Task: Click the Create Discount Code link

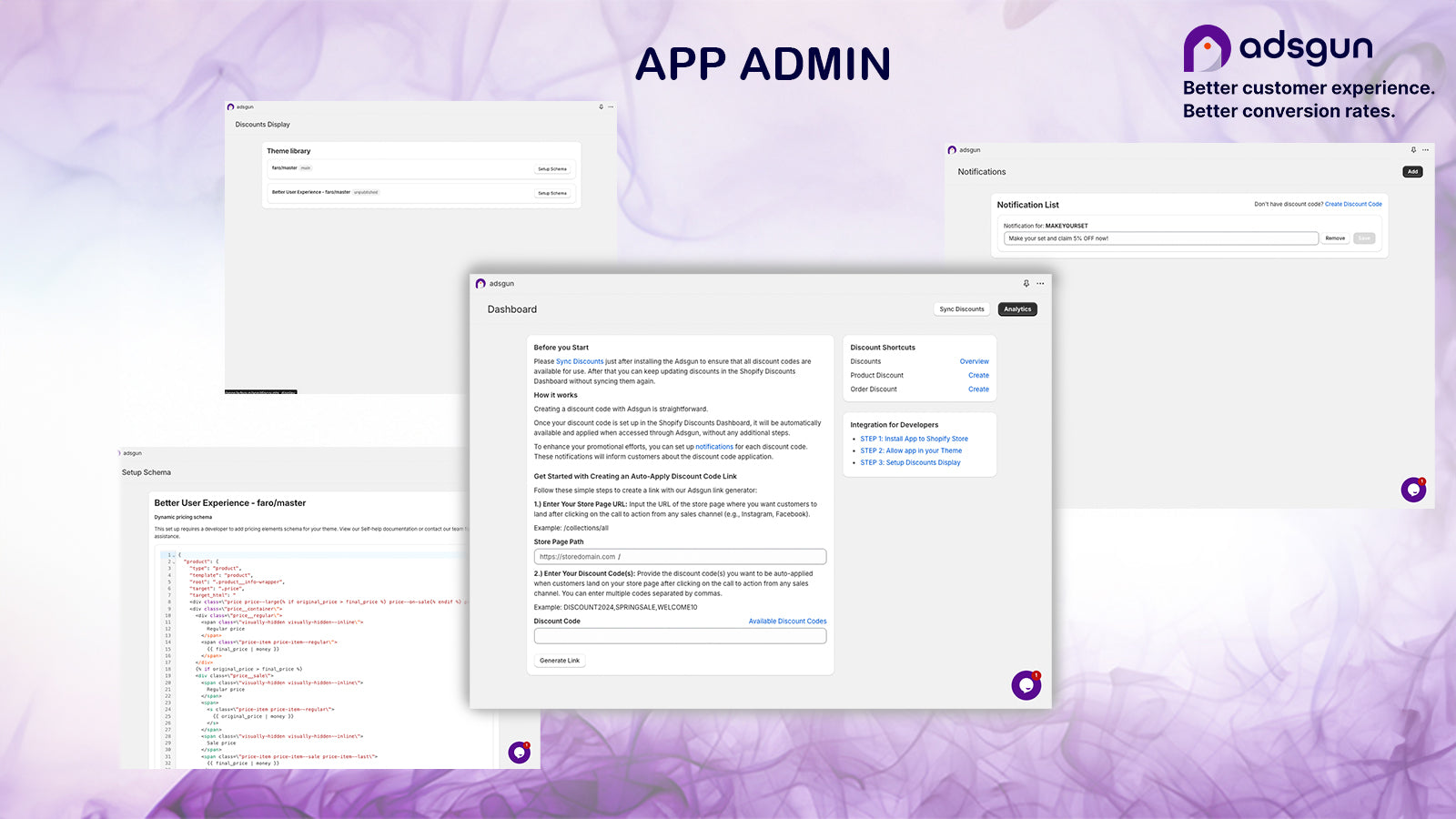Action: 1353,204
